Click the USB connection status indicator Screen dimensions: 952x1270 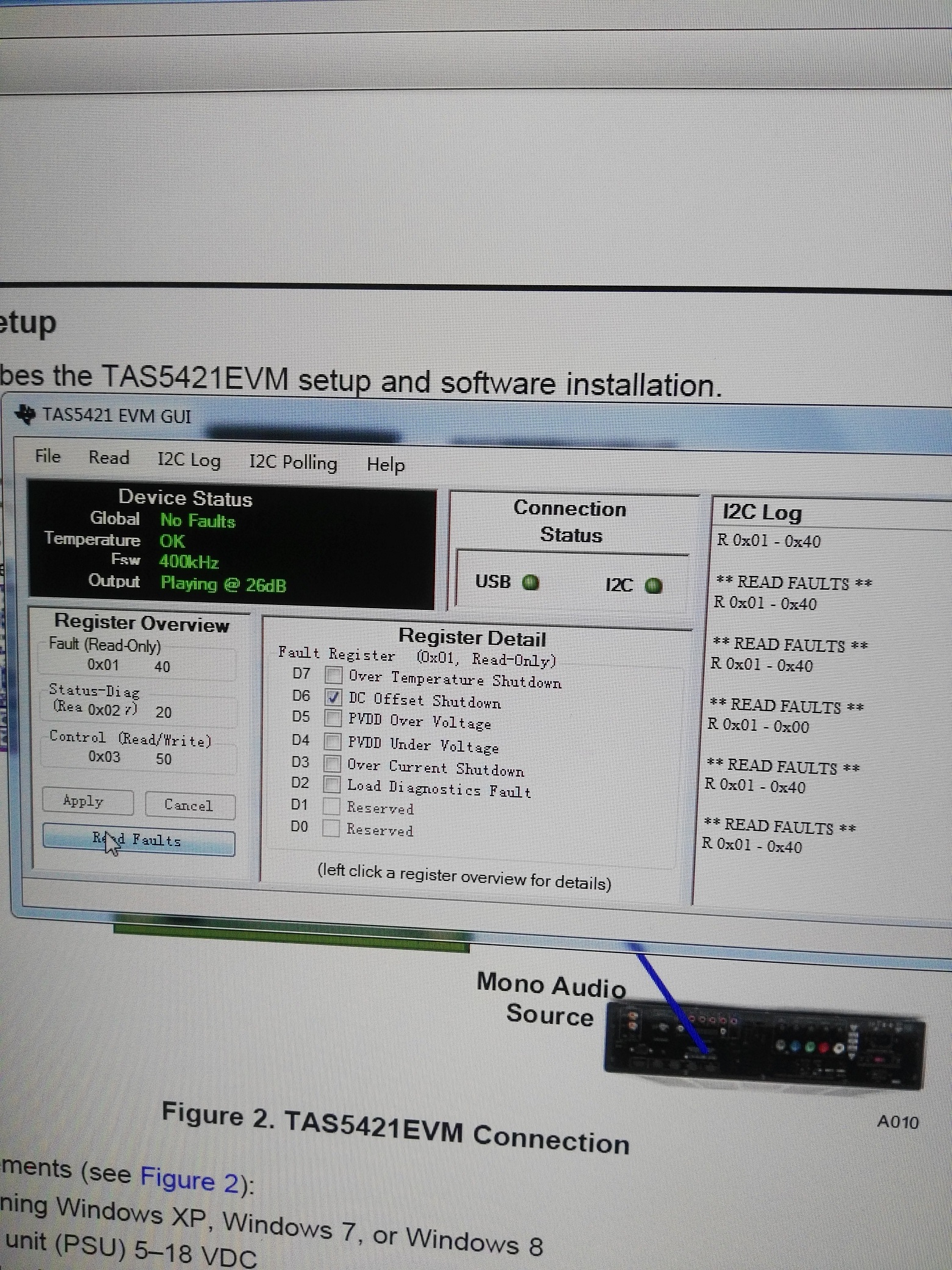(531, 582)
